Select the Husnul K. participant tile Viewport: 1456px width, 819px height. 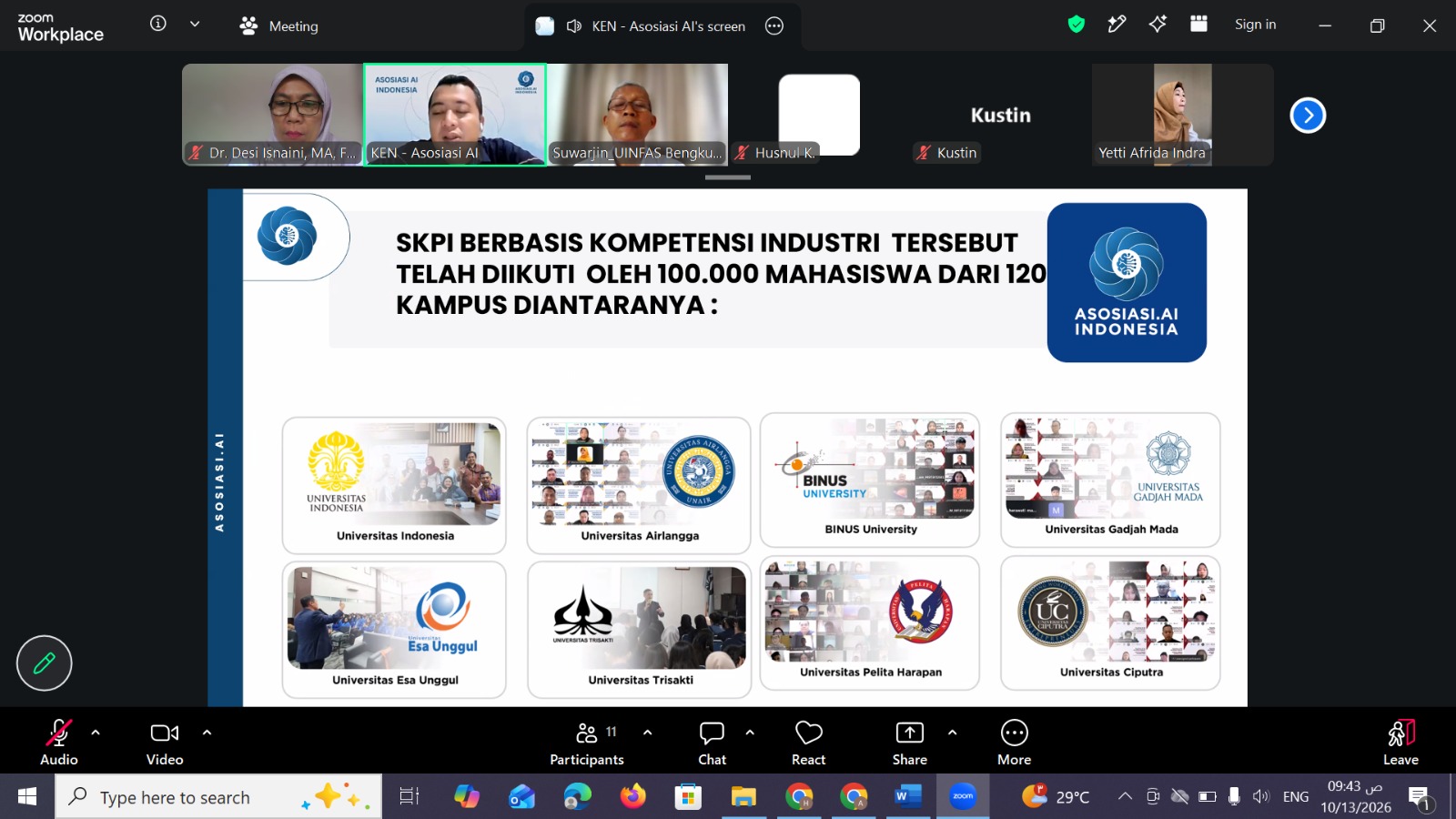pos(819,115)
